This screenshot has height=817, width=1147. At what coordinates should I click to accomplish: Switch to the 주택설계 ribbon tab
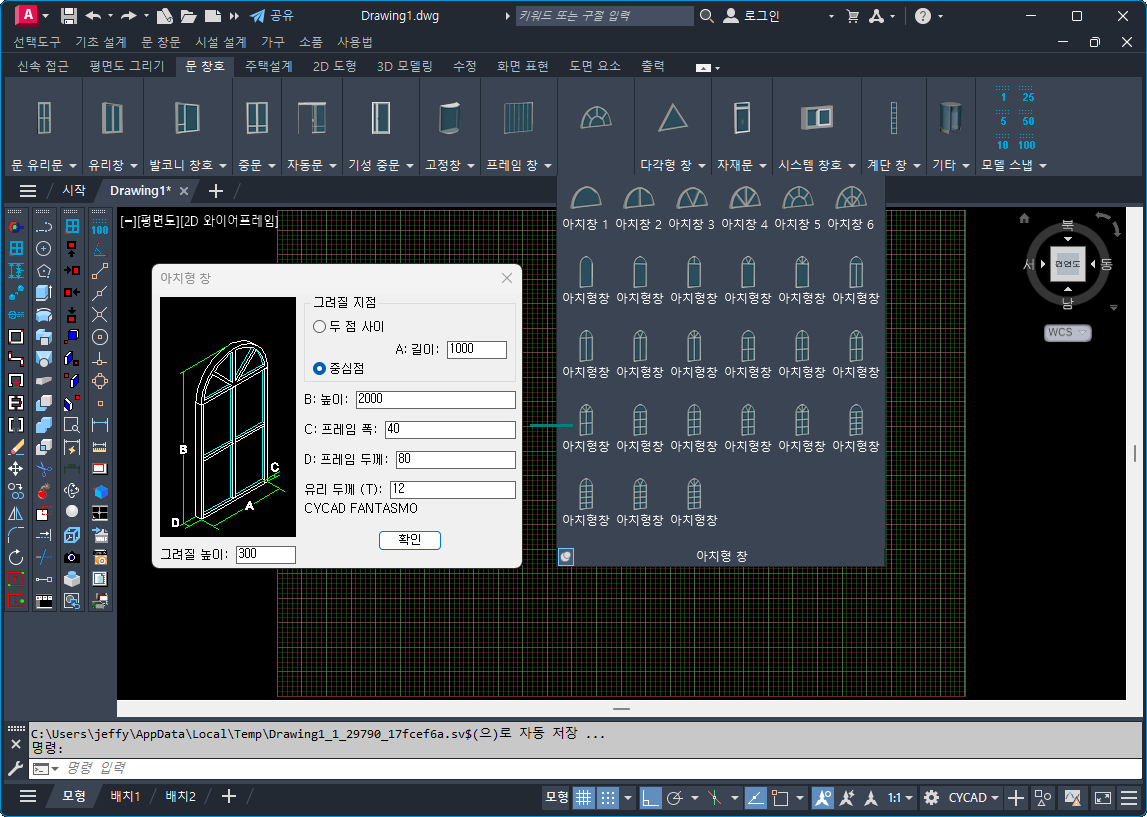click(268, 66)
